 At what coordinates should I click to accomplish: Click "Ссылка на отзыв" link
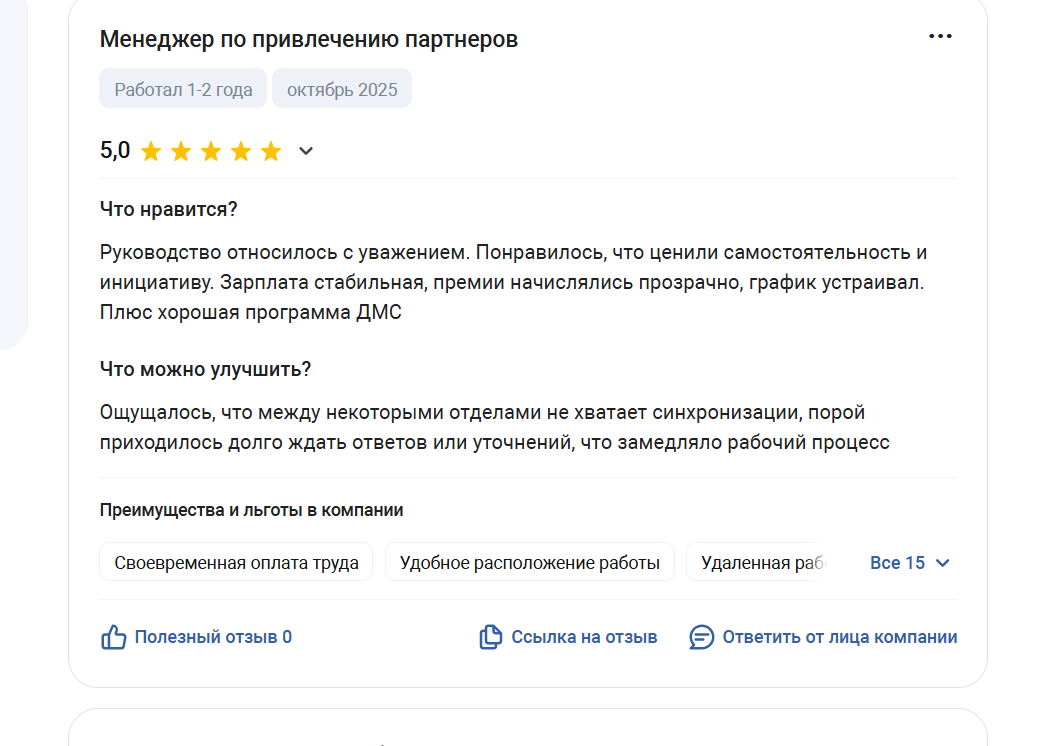pos(584,637)
